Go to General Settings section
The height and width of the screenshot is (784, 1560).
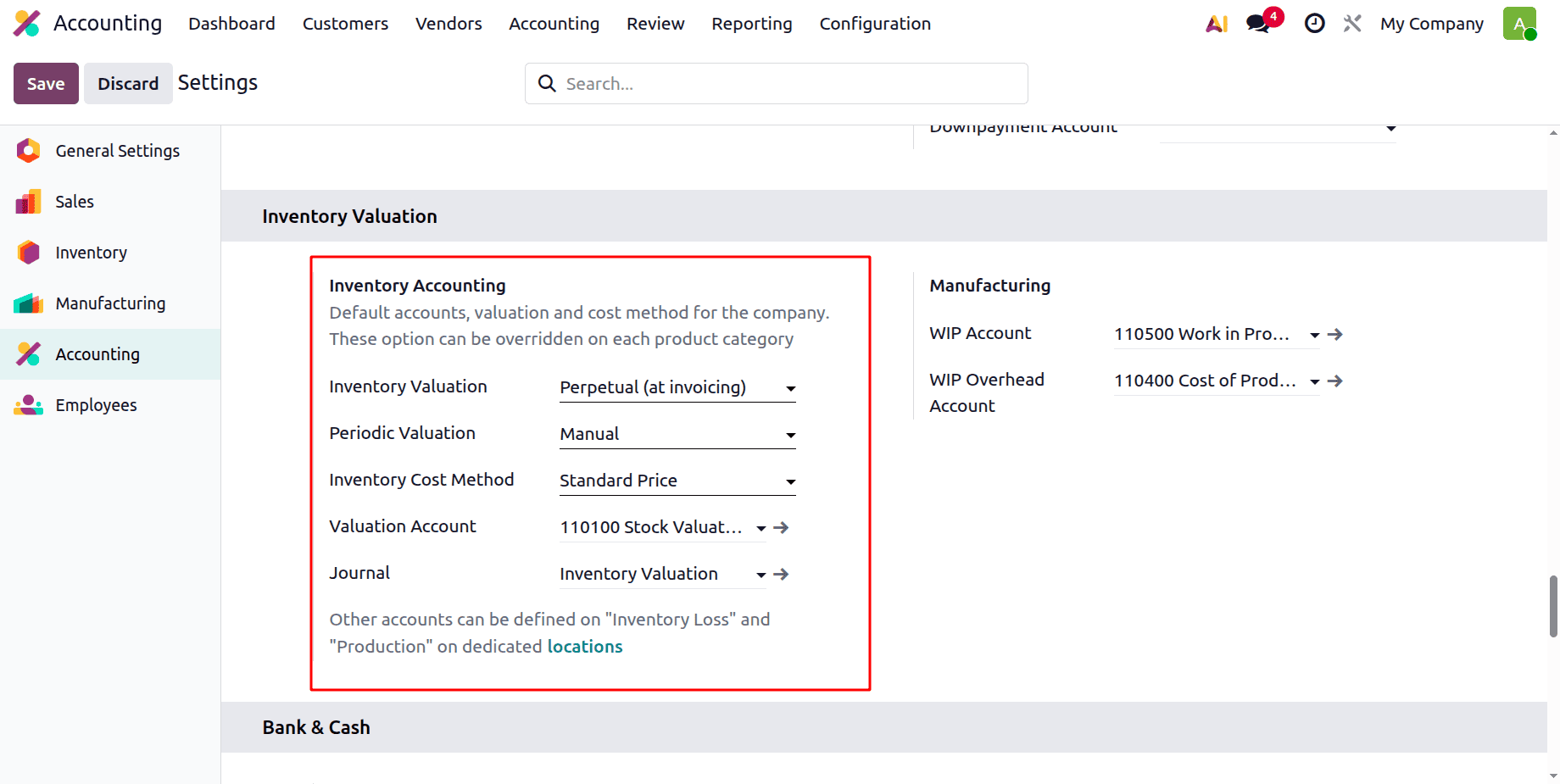110,151
